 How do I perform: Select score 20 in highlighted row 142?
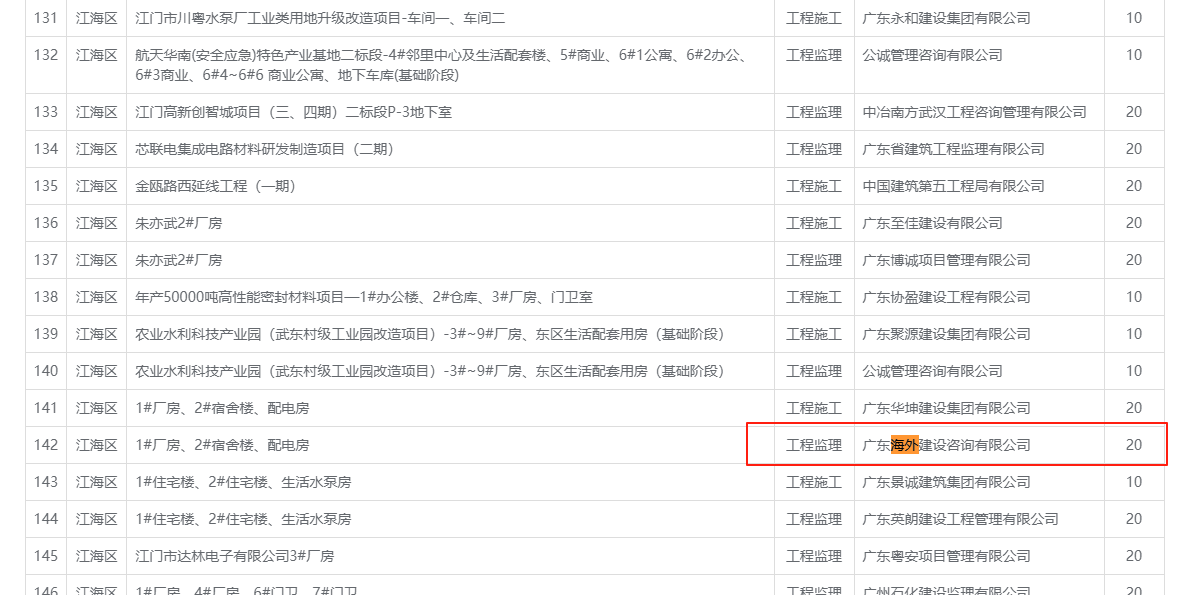coord(1133,445)
